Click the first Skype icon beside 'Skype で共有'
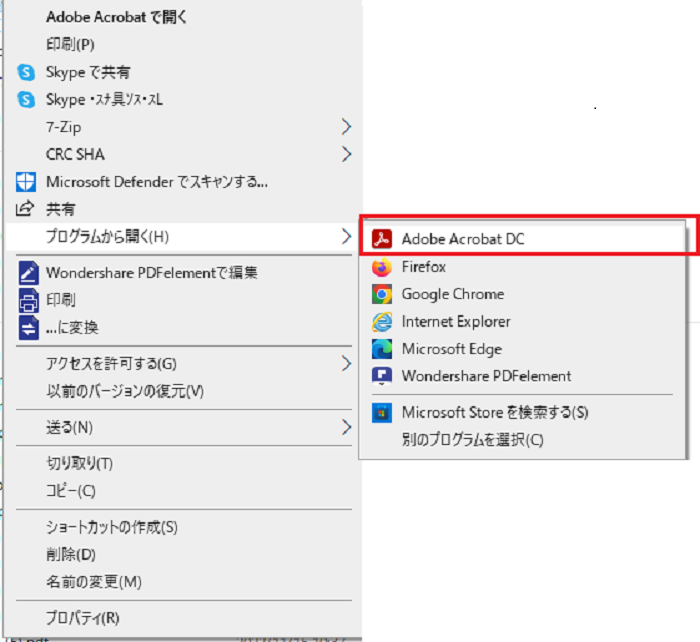700x642 pixels. [x=26, y=72]
